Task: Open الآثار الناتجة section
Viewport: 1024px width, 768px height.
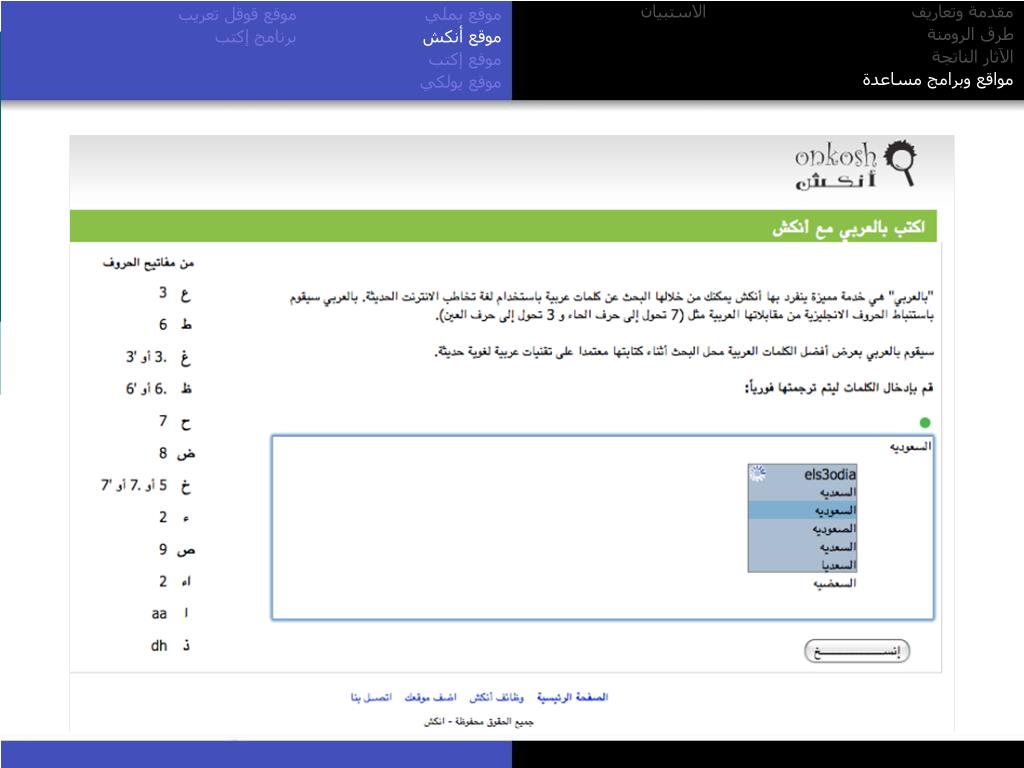Action: (x=972, y=57)
